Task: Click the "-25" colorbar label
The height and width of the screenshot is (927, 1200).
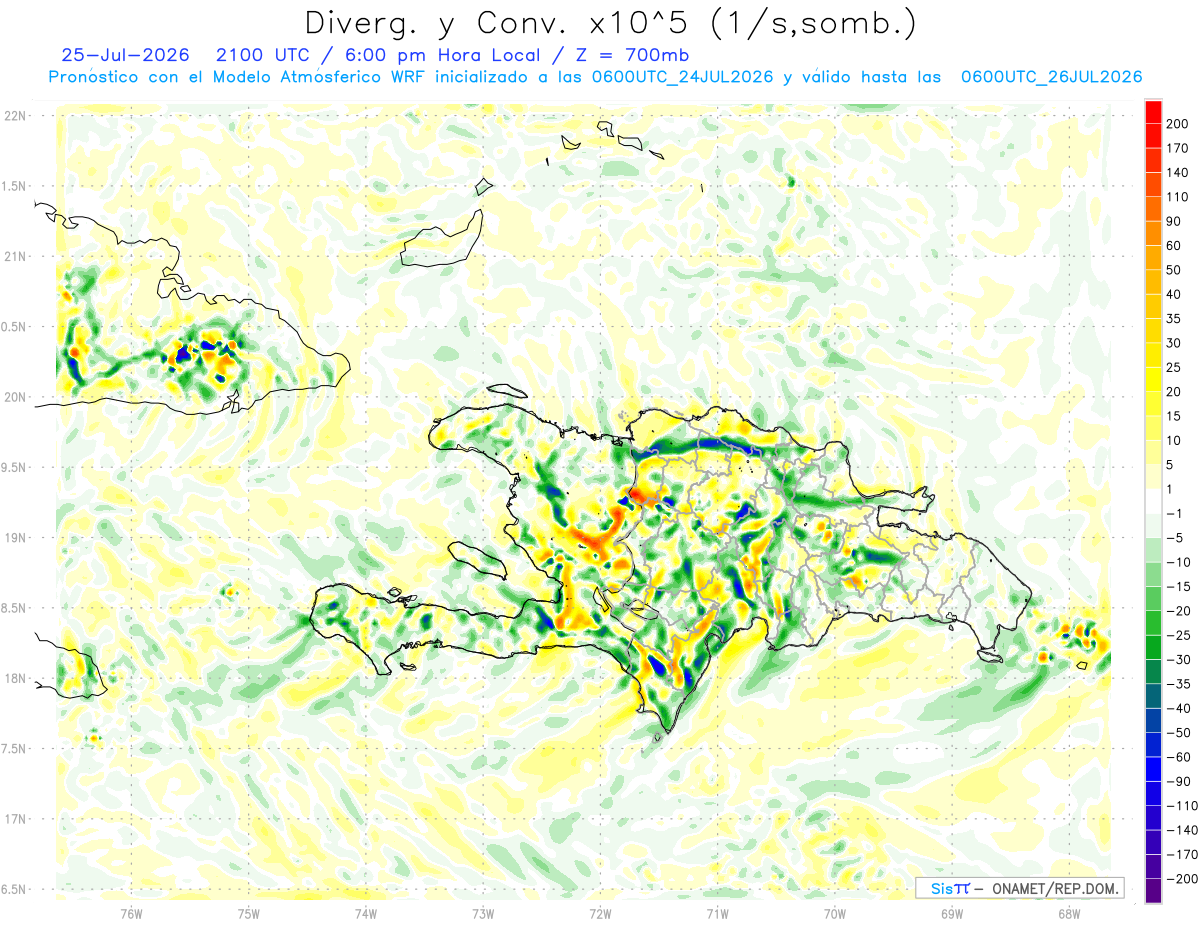Action: tap(1178, 635)
